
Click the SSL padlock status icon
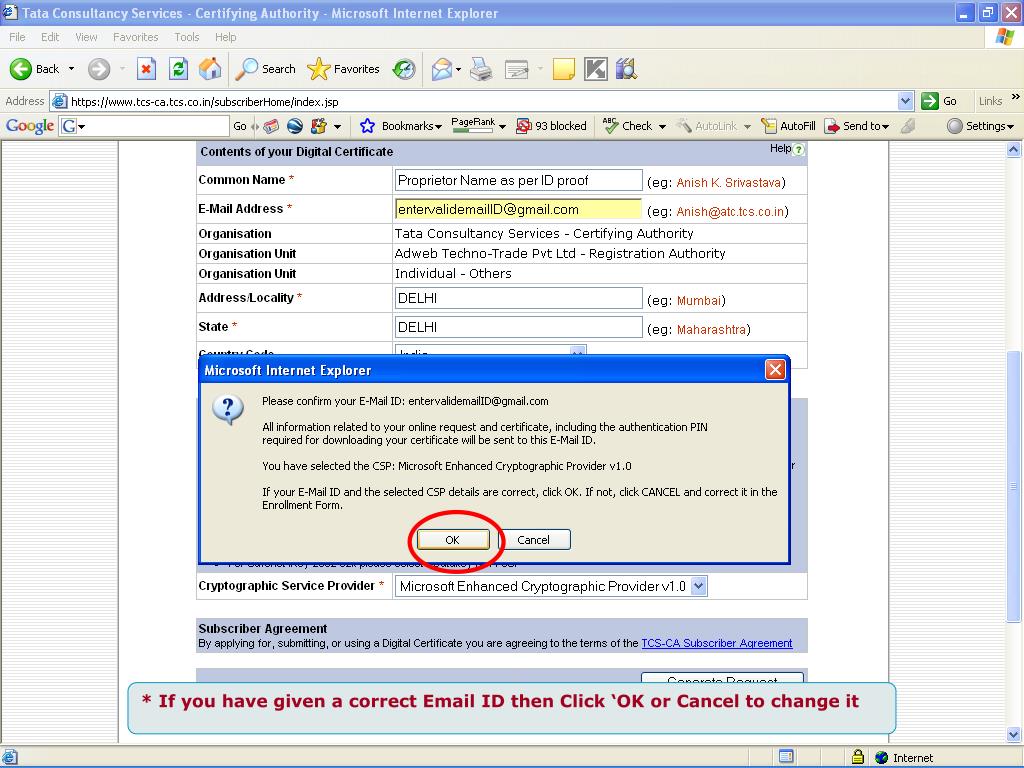(857, 757)
